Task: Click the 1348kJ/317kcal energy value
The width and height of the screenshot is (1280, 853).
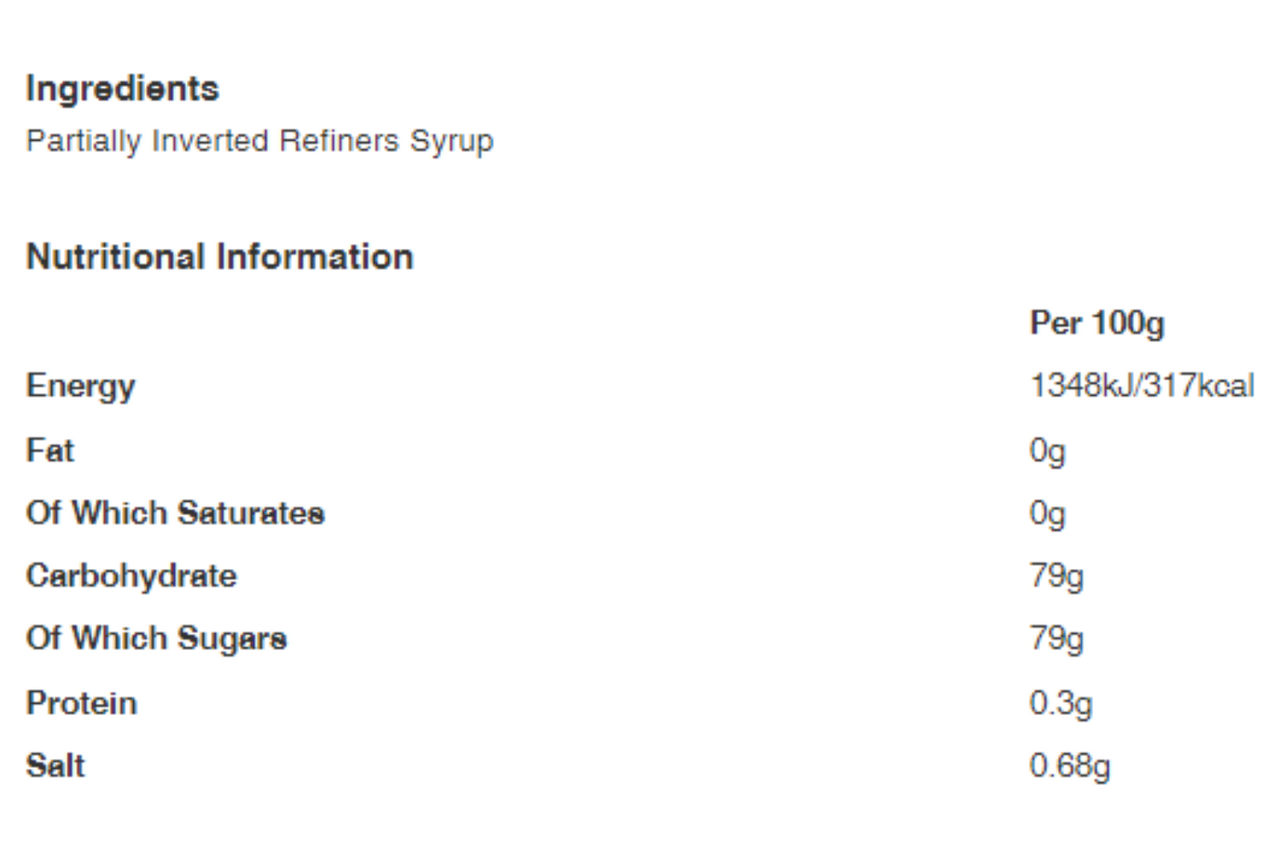Action: pos(1142,386)
